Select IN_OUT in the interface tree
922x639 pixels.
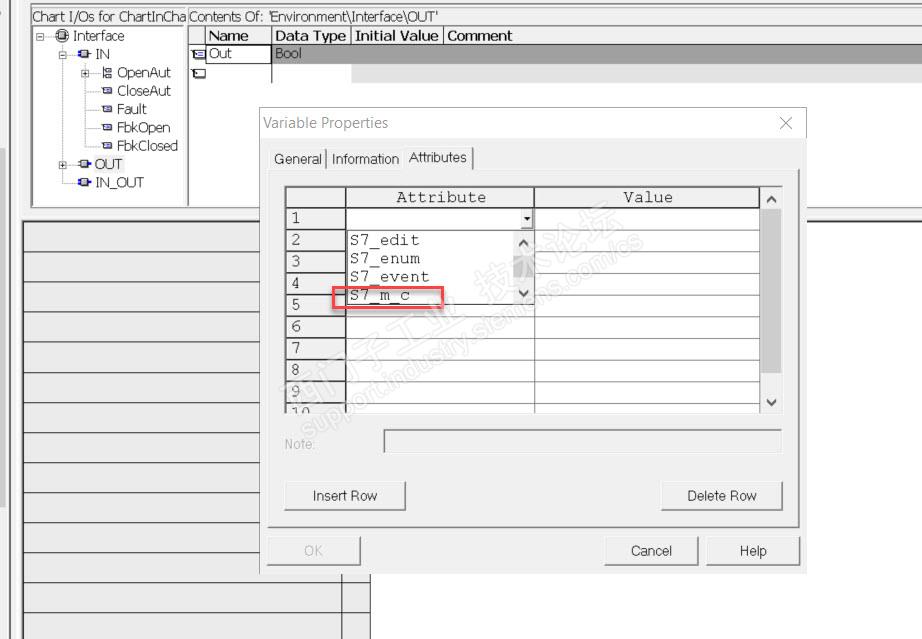pyautogui.click(x=119, y=182)
